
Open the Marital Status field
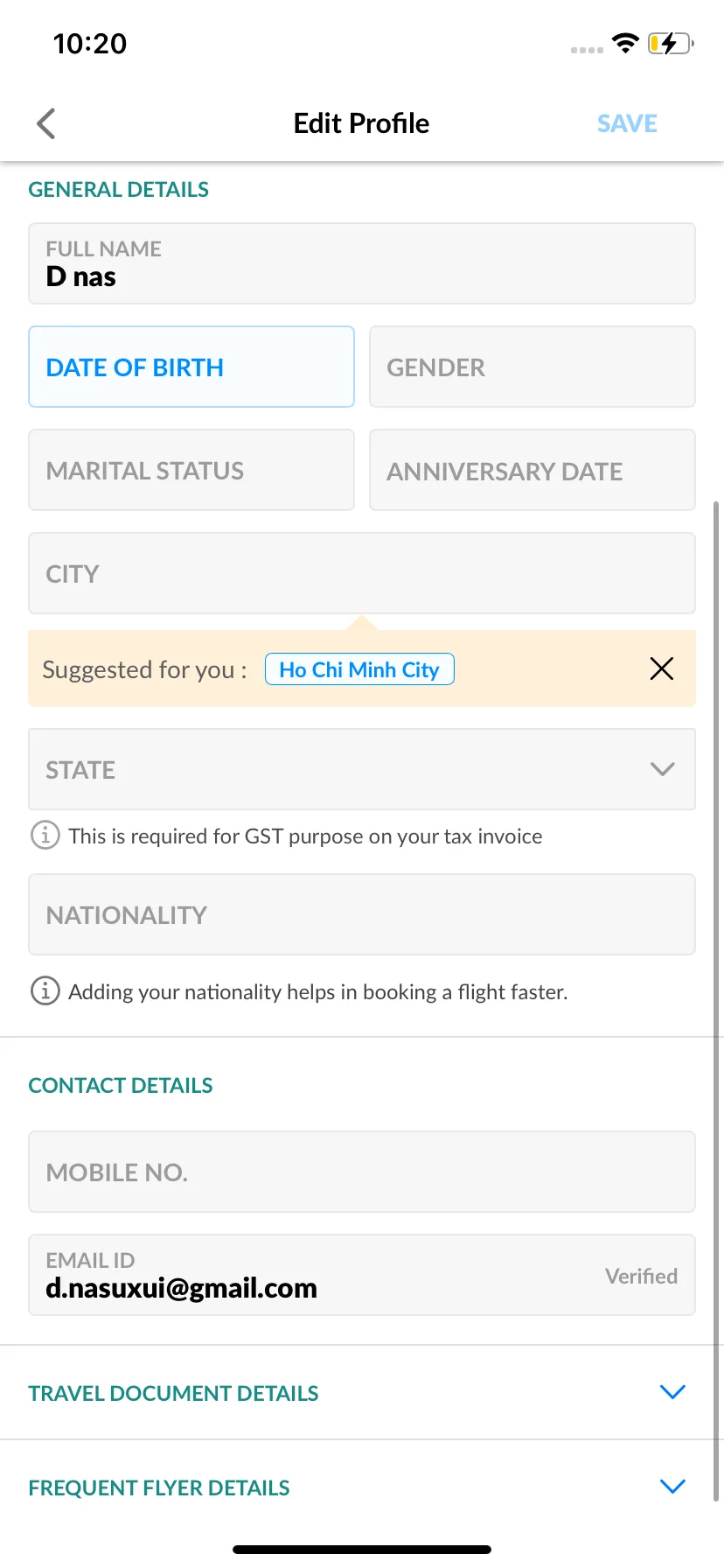(191, 470)
